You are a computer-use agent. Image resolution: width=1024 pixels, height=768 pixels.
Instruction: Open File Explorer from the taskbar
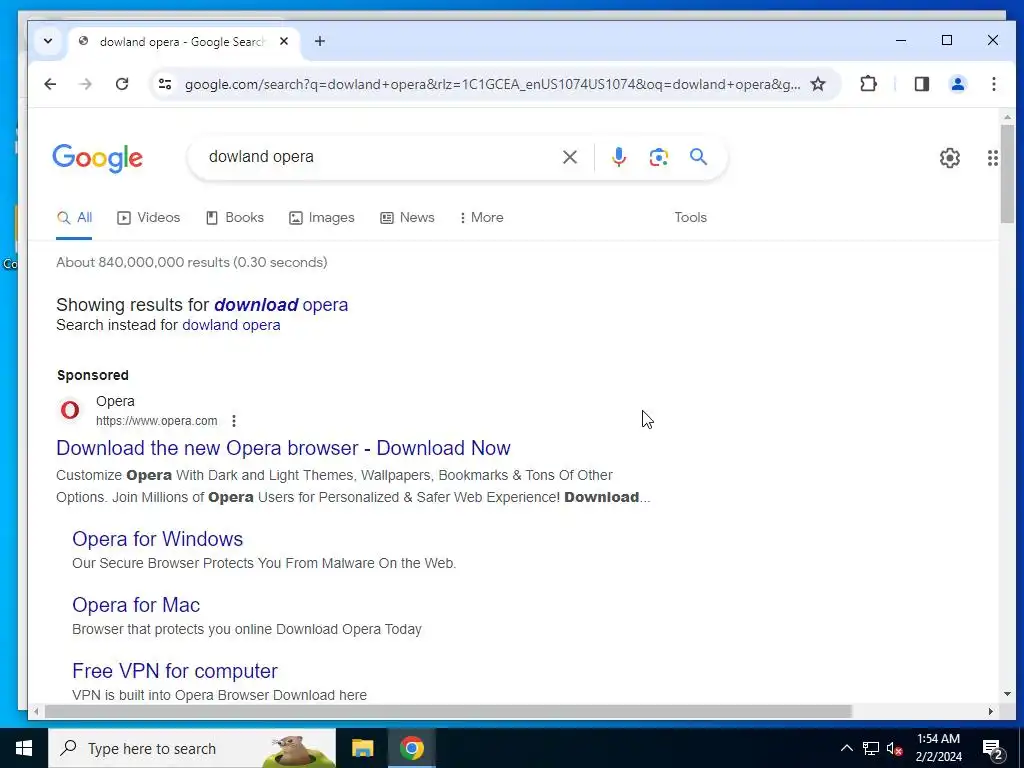pos(362,748)
